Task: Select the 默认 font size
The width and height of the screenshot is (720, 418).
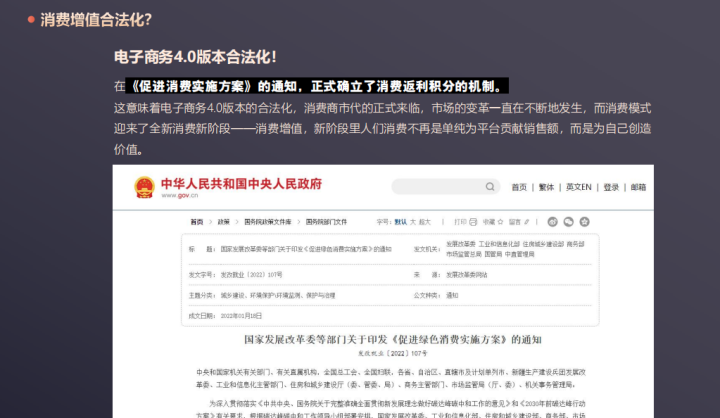Action: [x=400, y=222]
